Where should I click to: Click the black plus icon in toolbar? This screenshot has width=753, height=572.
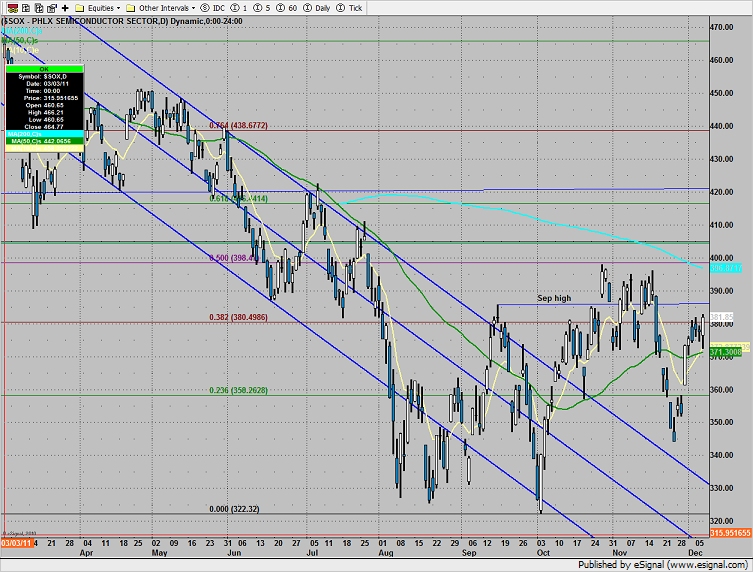click(x=65, y=8)
